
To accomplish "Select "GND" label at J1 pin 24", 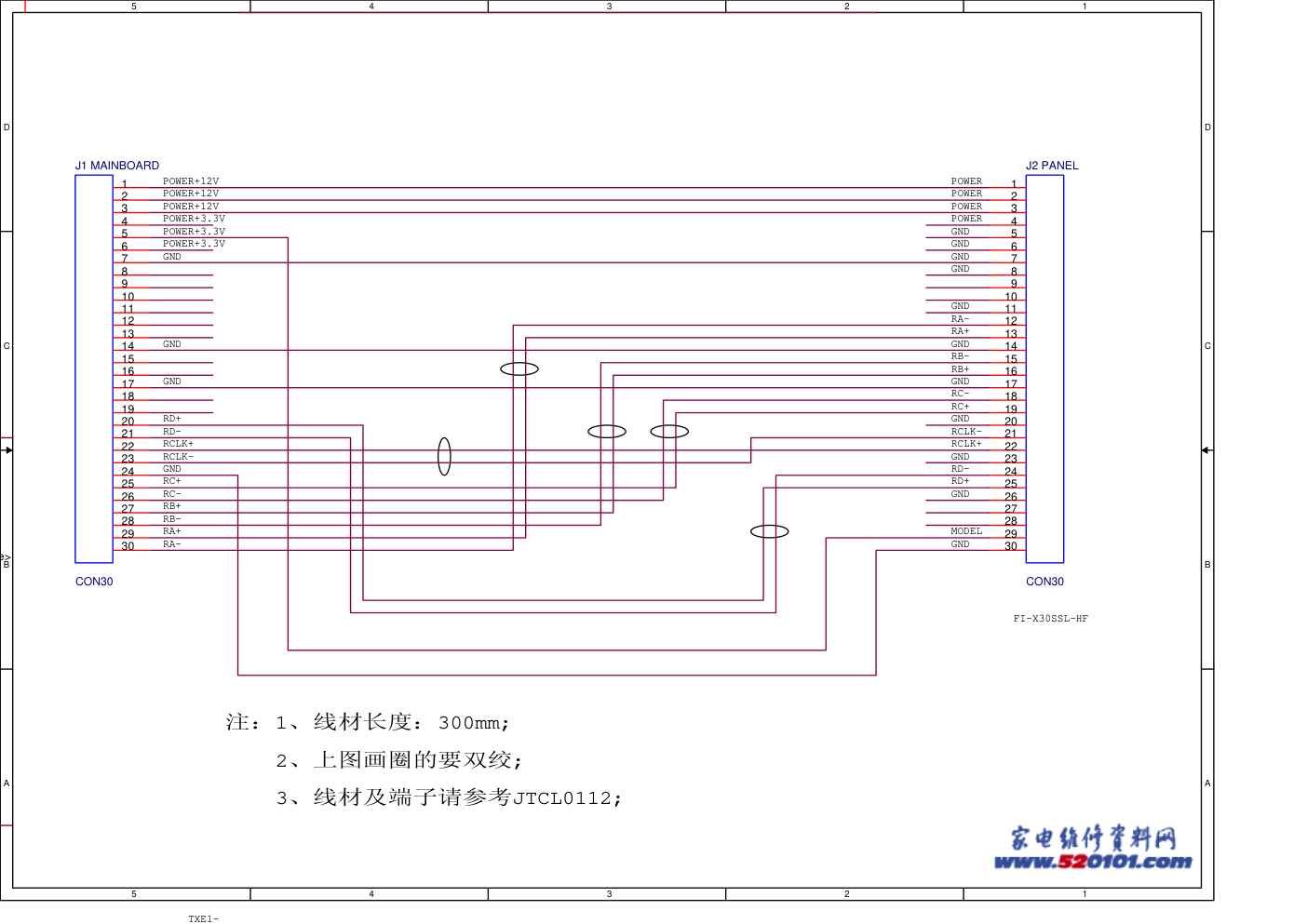I will 172,469.
